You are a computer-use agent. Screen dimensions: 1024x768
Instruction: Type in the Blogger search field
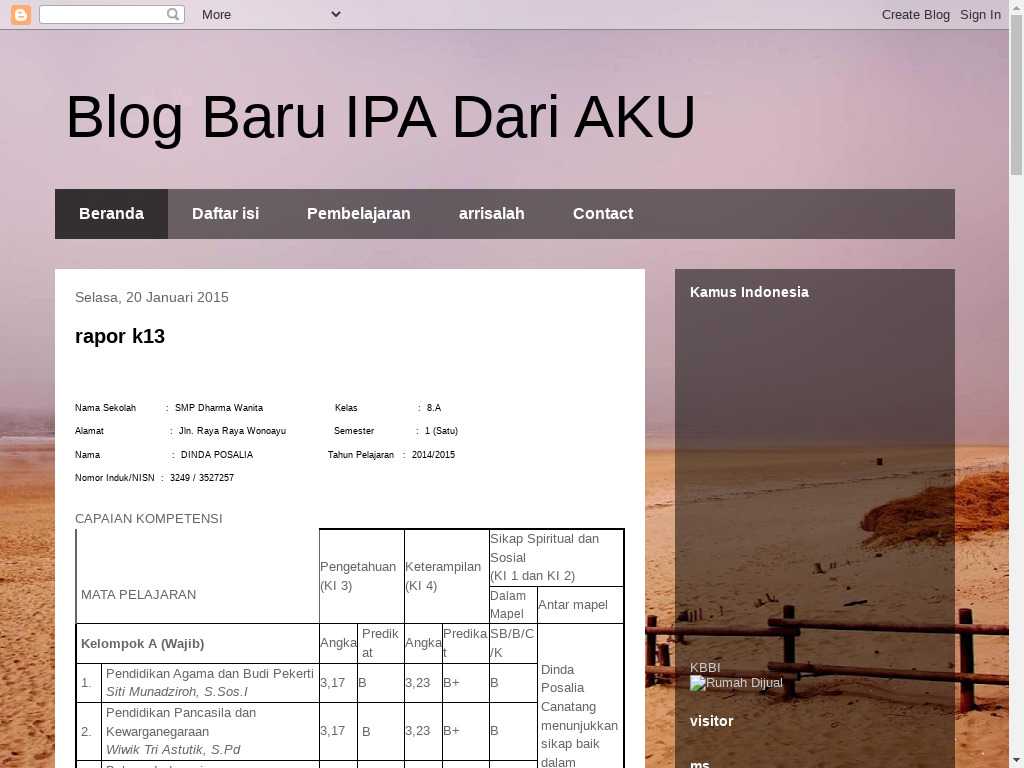pos(102,14)
